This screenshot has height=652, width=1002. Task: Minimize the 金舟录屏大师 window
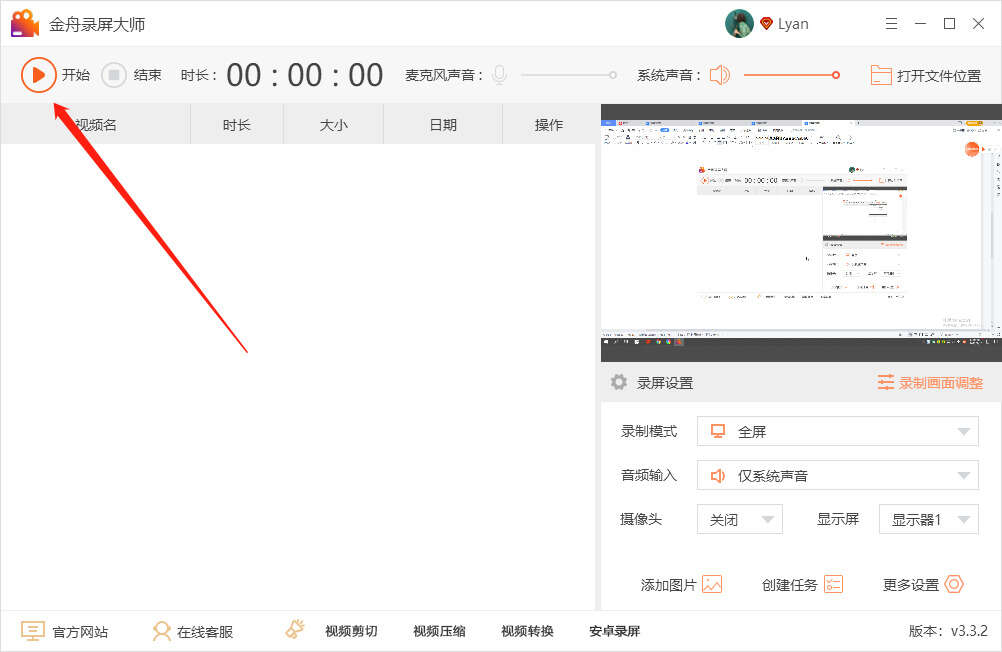click(921, 24)
